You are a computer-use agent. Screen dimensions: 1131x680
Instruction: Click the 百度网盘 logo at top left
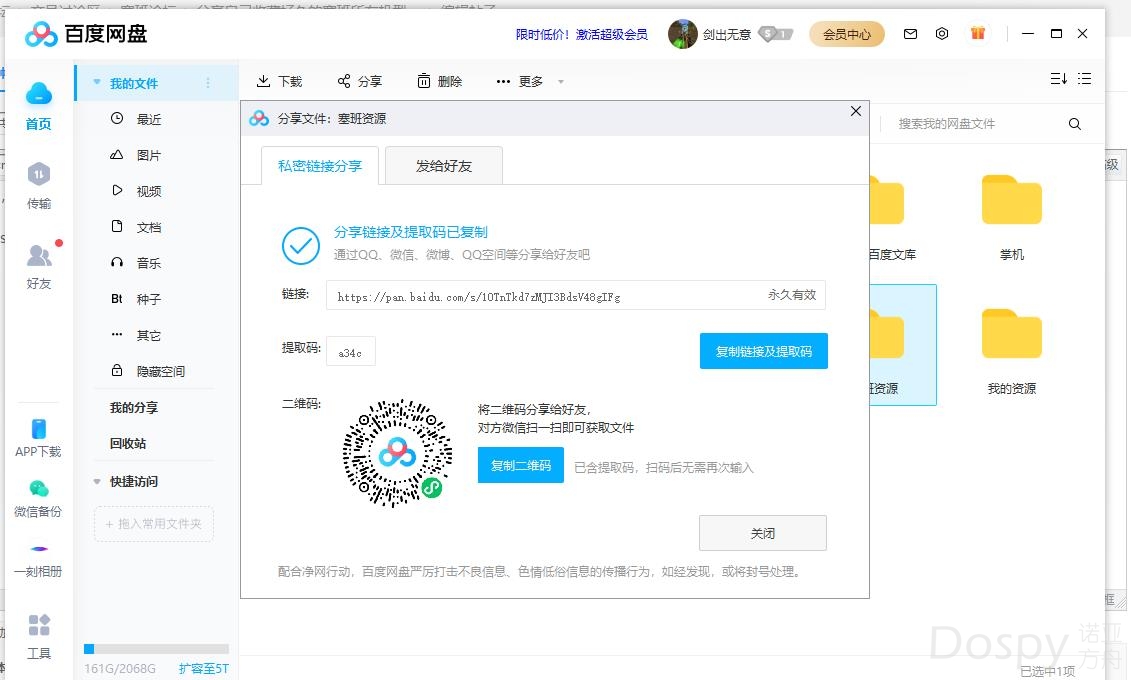(x=86, y=34)
